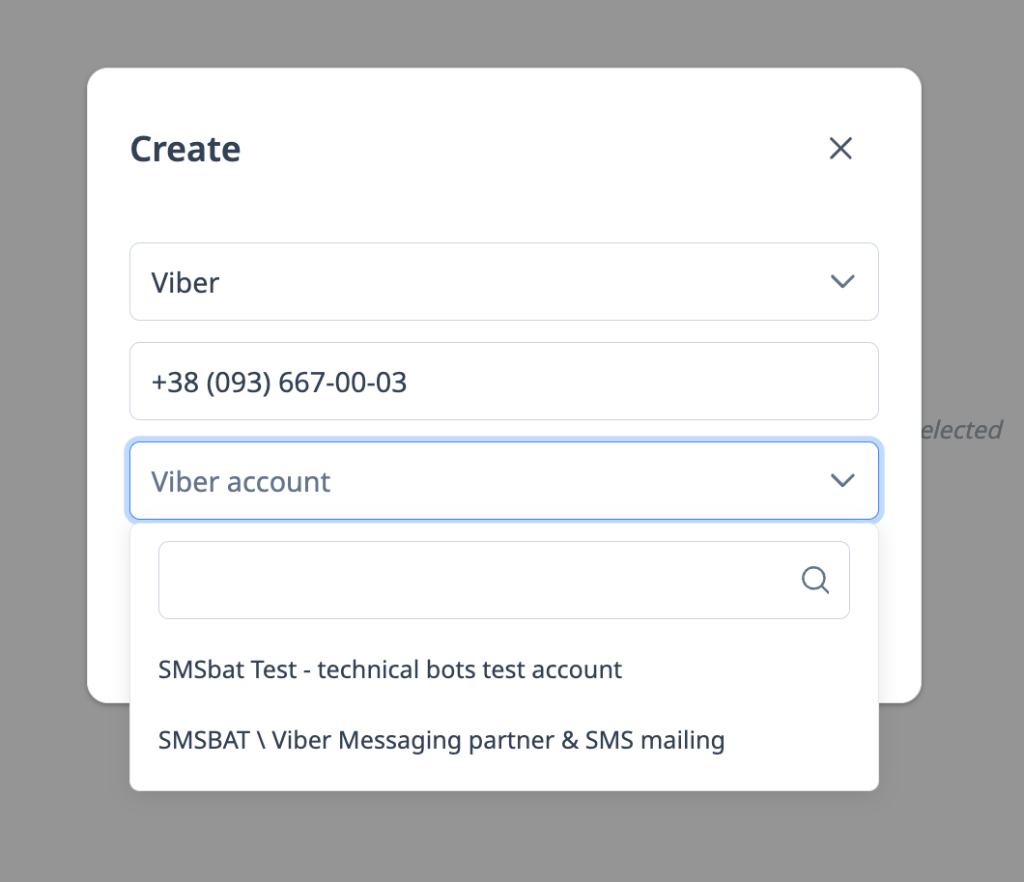Screen dimensions: 1024x882
Task: Click the Create dialog heading
Action: pyautogui.click(x=185, y=149)
